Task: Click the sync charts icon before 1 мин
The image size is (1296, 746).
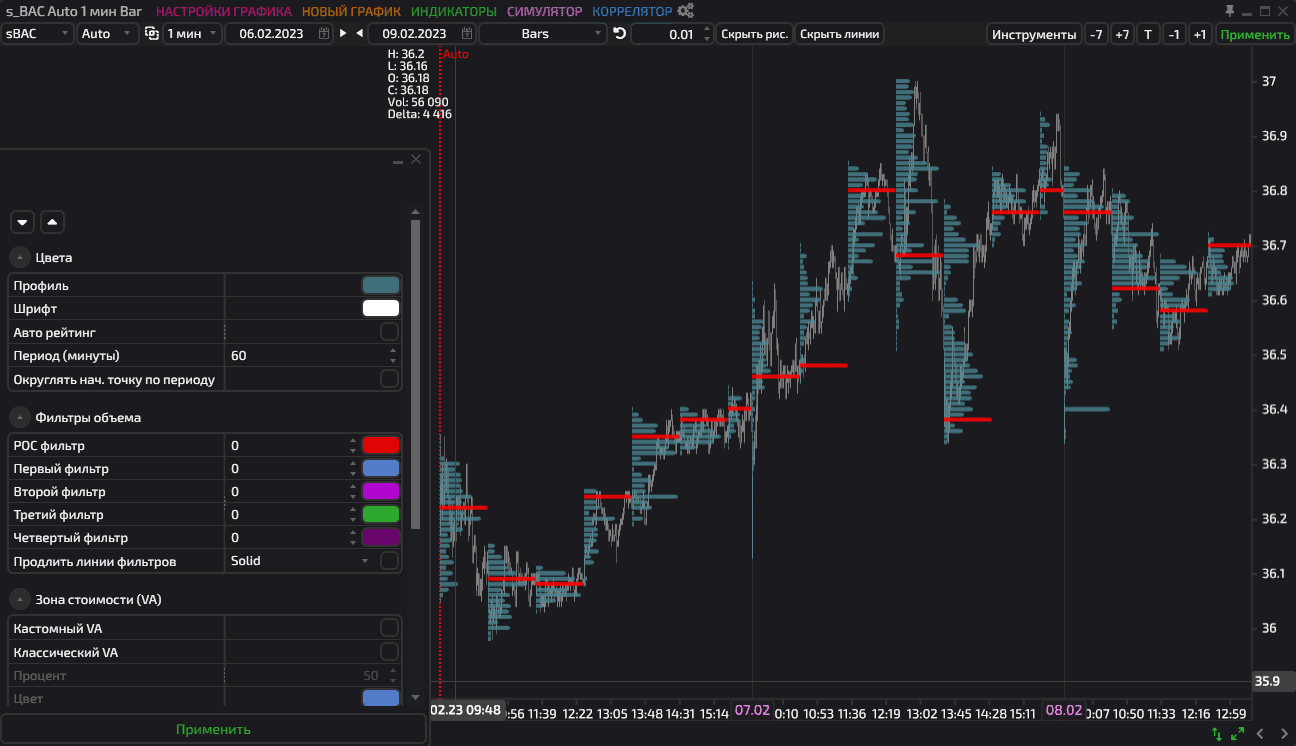Action: (152, 33)
